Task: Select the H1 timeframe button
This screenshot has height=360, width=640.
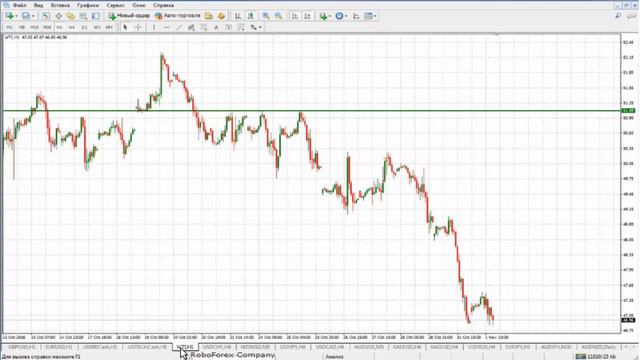Action: tap(60, 27)
